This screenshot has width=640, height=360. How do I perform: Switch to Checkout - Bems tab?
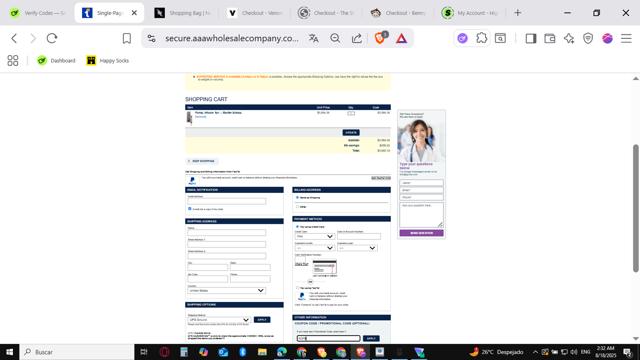tap(398, 13)
